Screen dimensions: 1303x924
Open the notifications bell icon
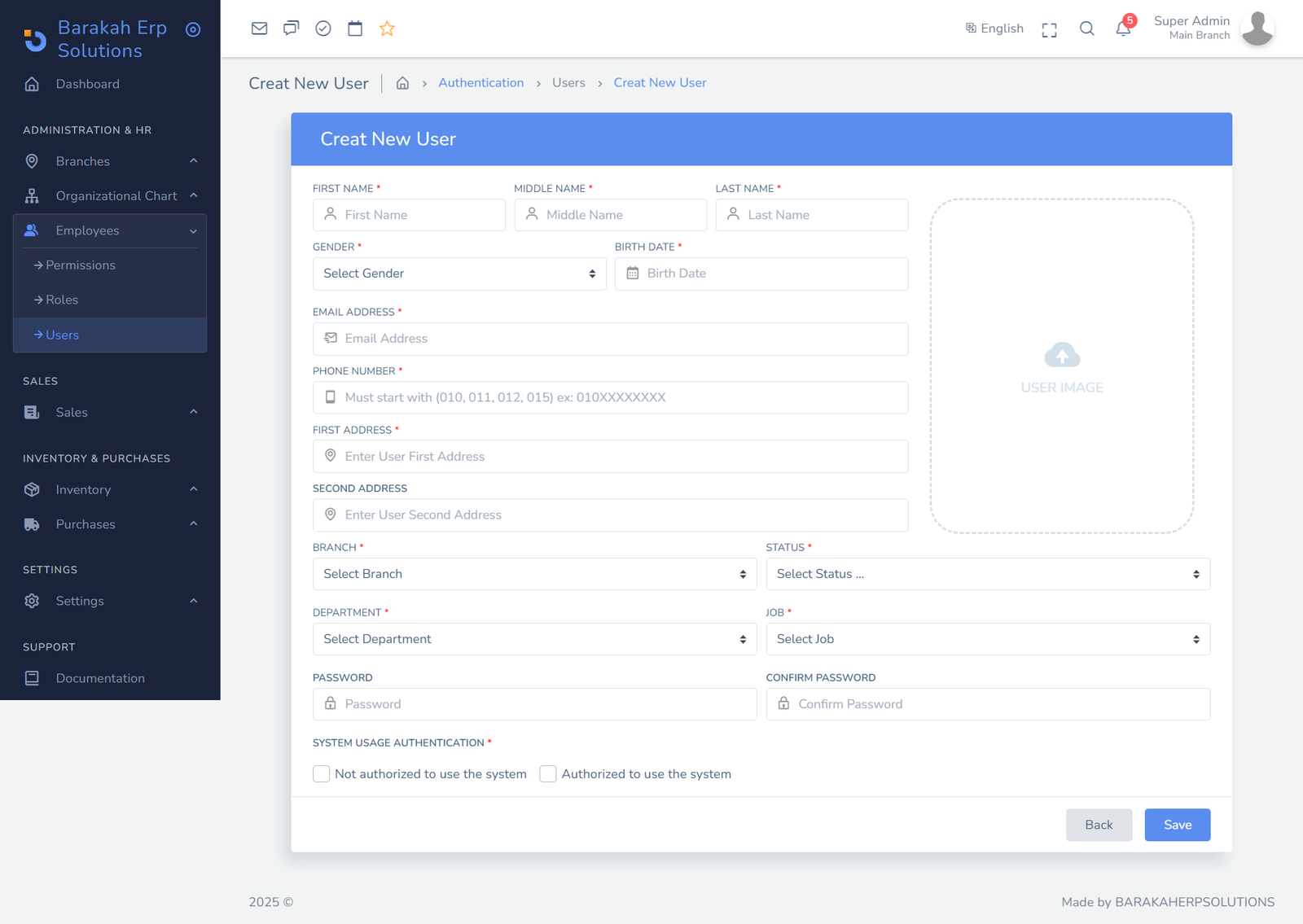(x=1123, y=28)
